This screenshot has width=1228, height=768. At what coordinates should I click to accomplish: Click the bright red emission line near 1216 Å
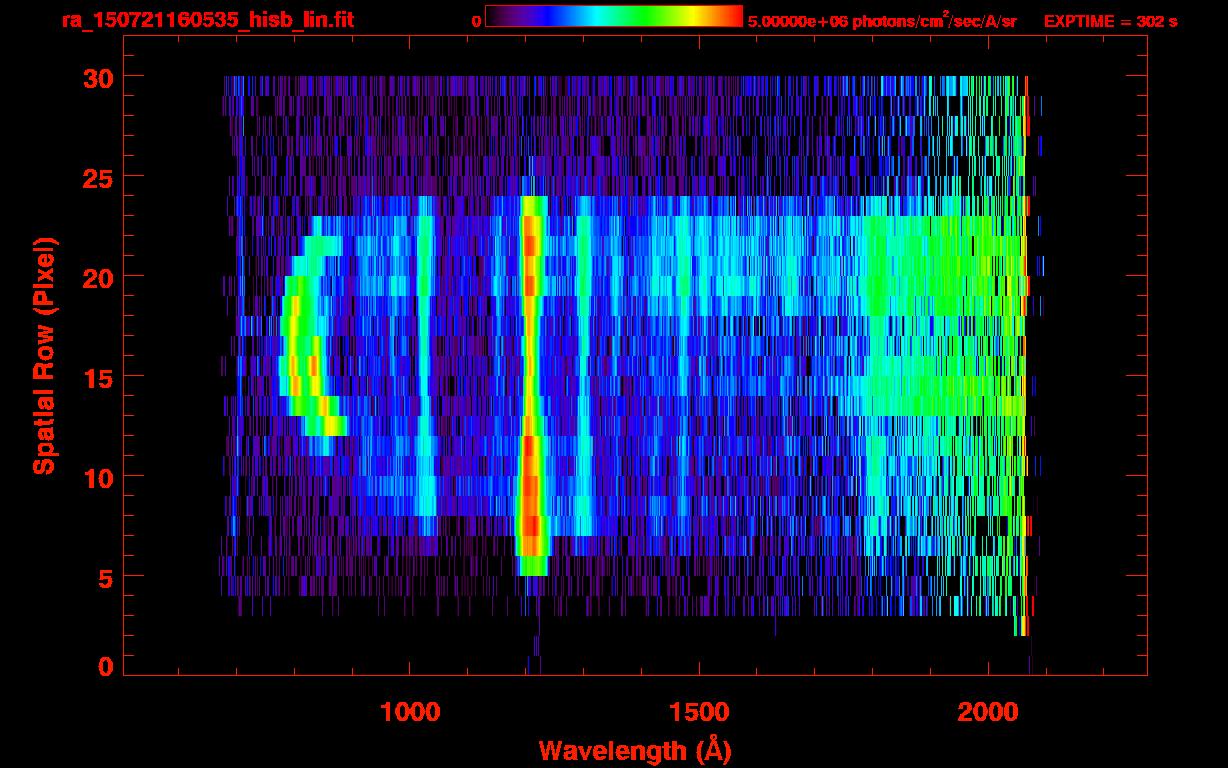point(531,385)
